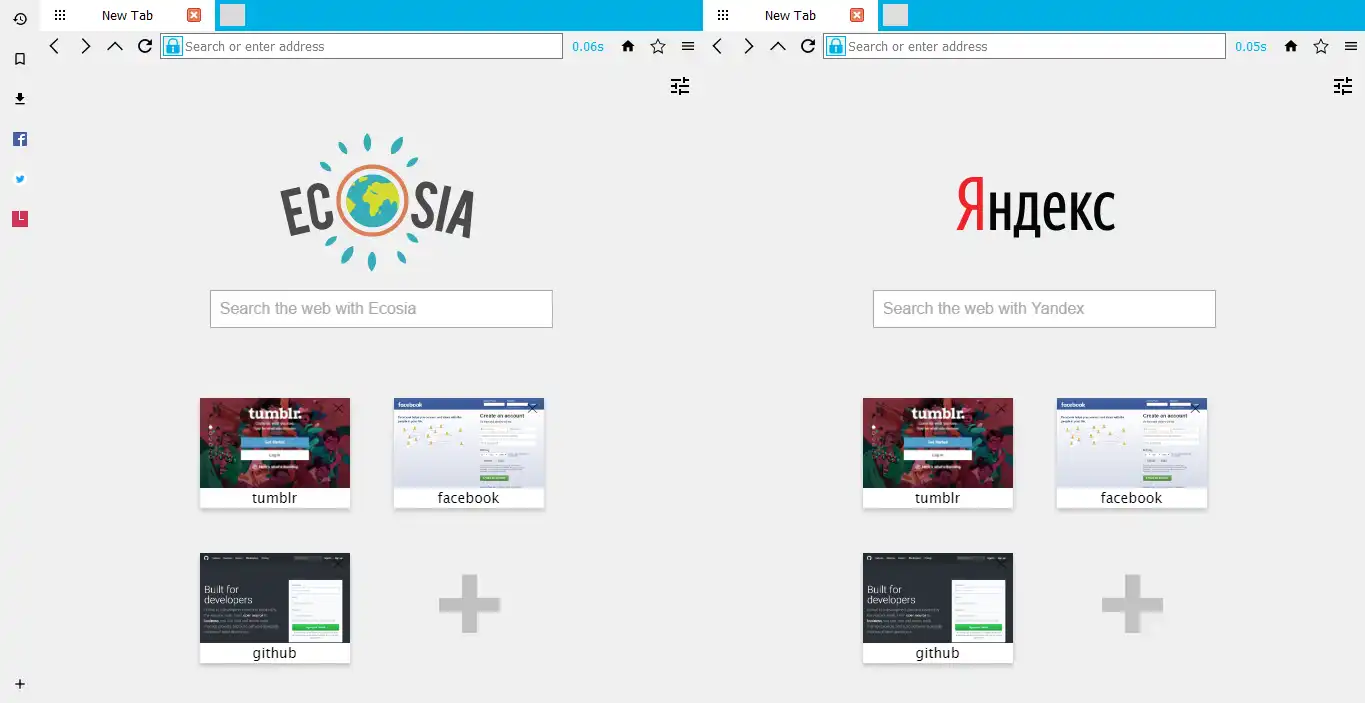The height and width of the screenshot is (703, 1365).
Task: Open the tumblr tile in the Yandex window
Action: coord(938,453)
